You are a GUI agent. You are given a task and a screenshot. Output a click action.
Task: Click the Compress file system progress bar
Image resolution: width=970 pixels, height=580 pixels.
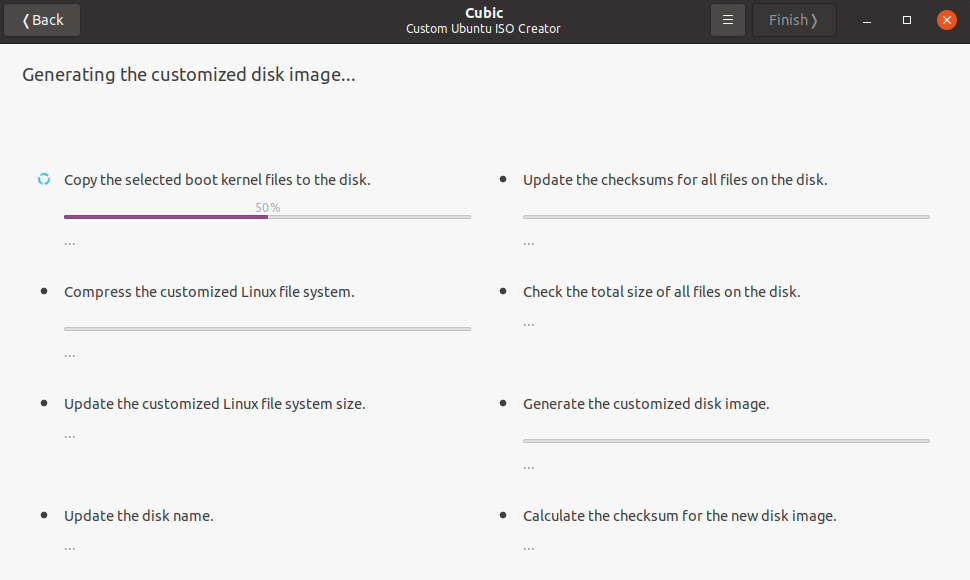[x=267, y=328]
